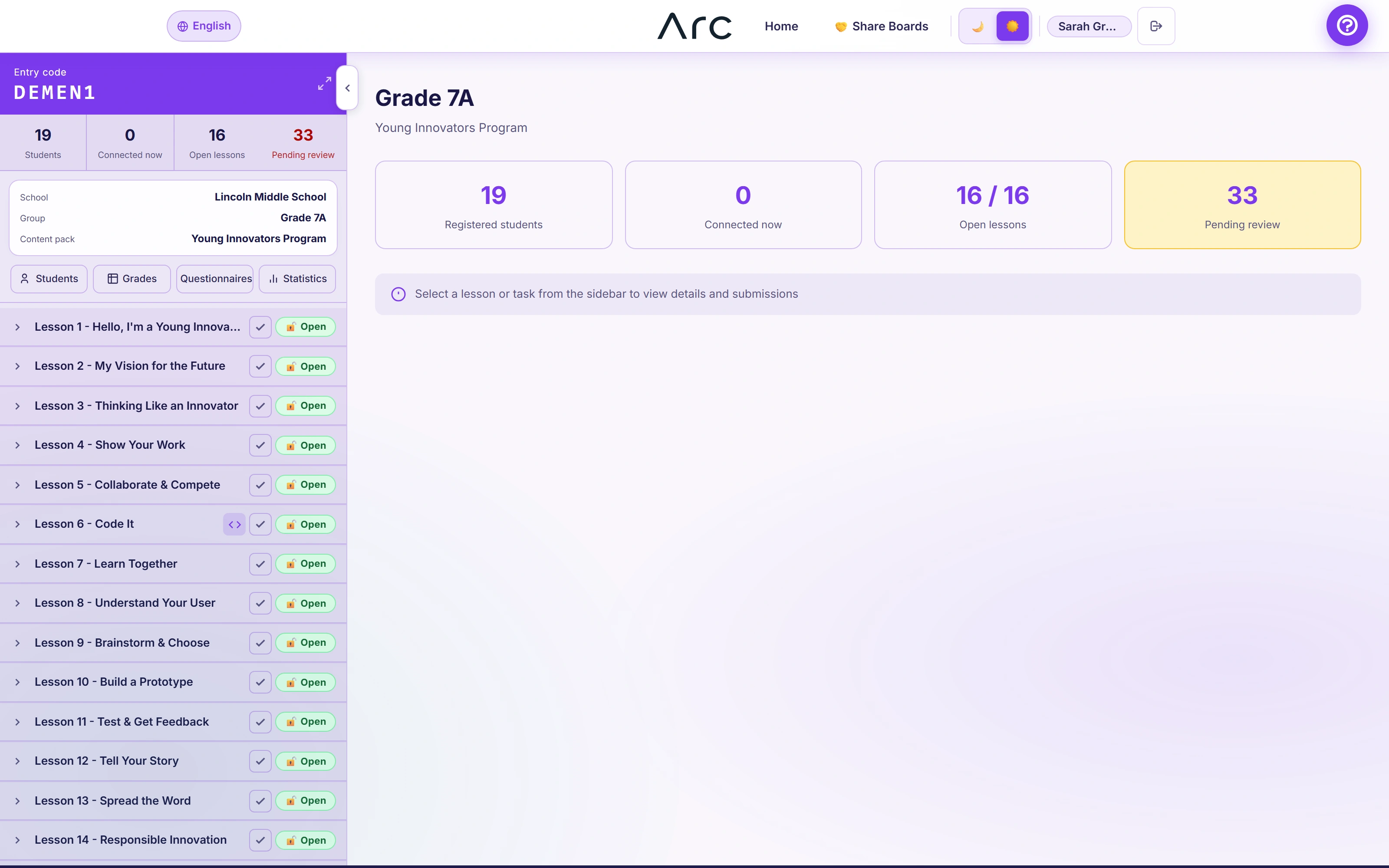The image size is (1389, 868).
Task: Toggle the checkmark for Lesson 8
Action: coord(260,603)
